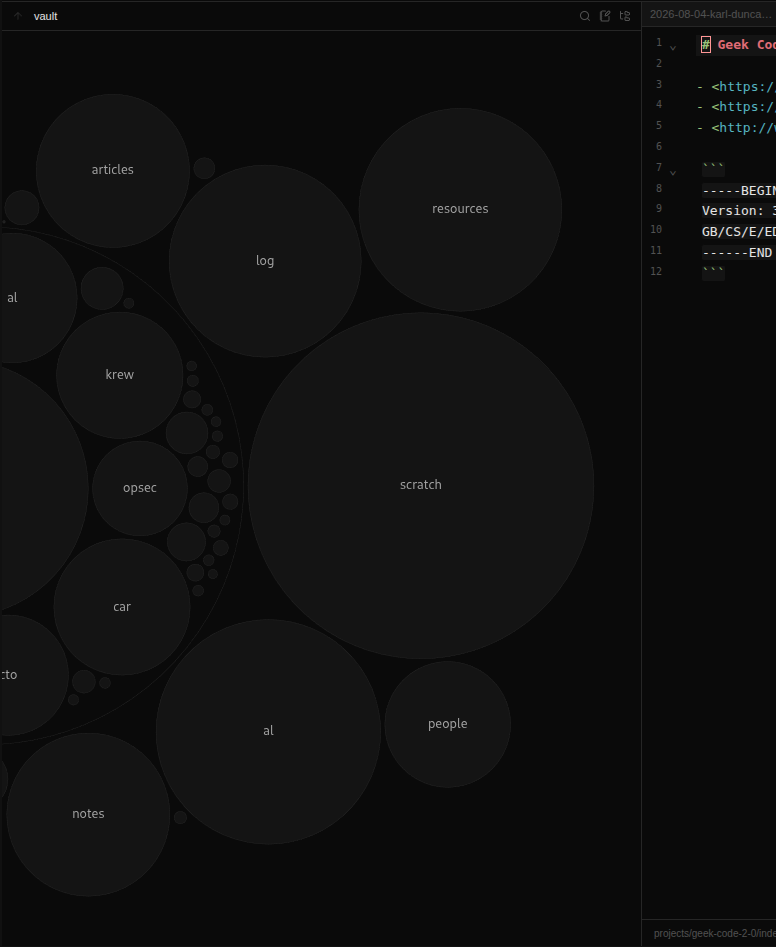
Task: Switch to the tree view icon
Action: [625, 16]
